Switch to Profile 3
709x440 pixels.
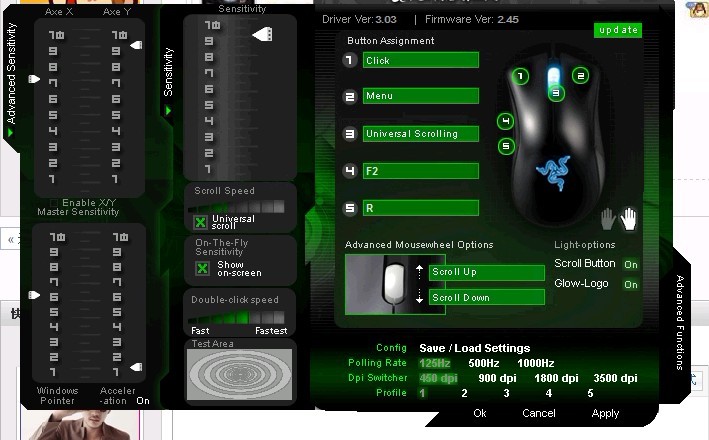pos(506,393)
